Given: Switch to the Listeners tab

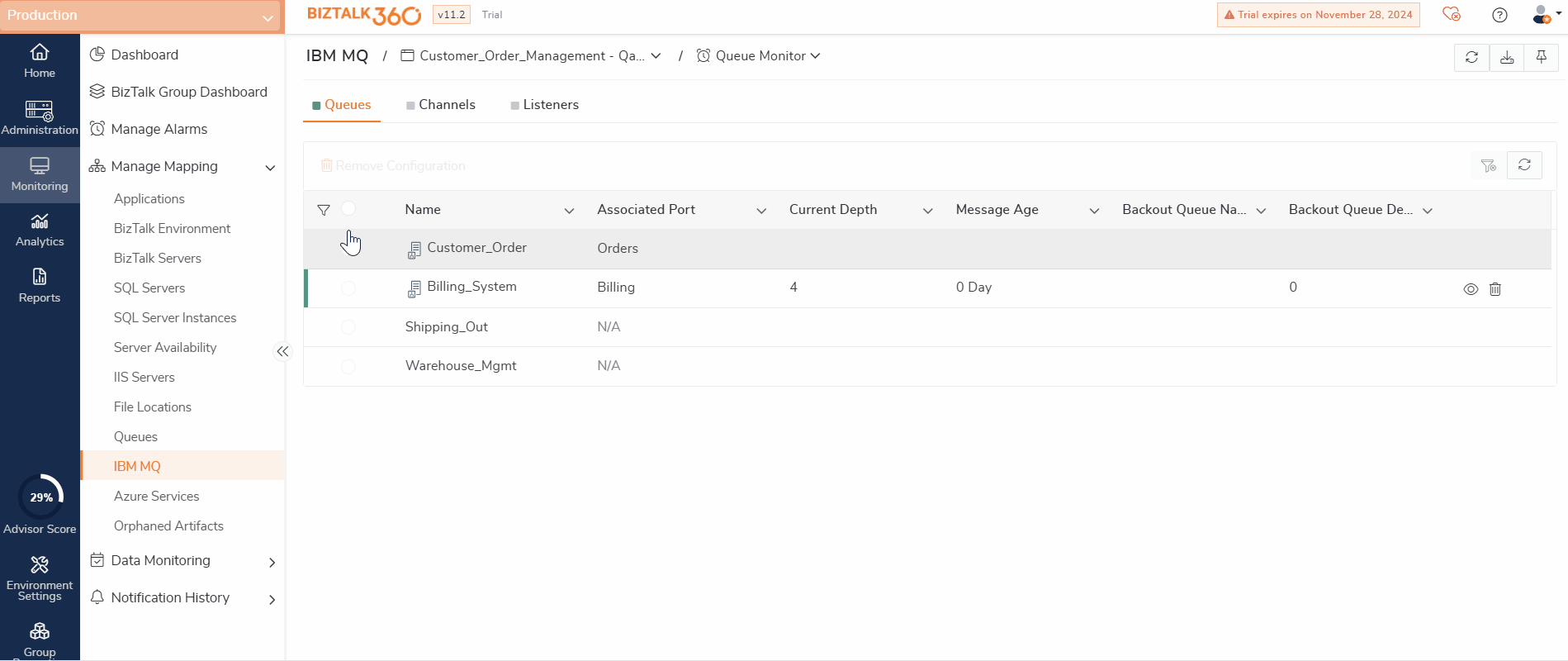Looking at the screenshot, I should (545, 105).
